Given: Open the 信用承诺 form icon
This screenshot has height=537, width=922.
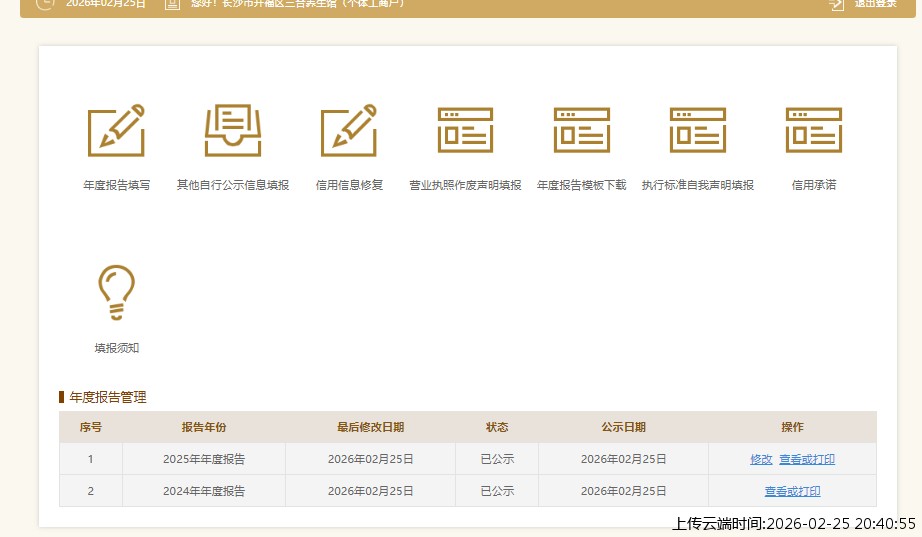Looking at the screenshot, I should [x=814, y=130].
